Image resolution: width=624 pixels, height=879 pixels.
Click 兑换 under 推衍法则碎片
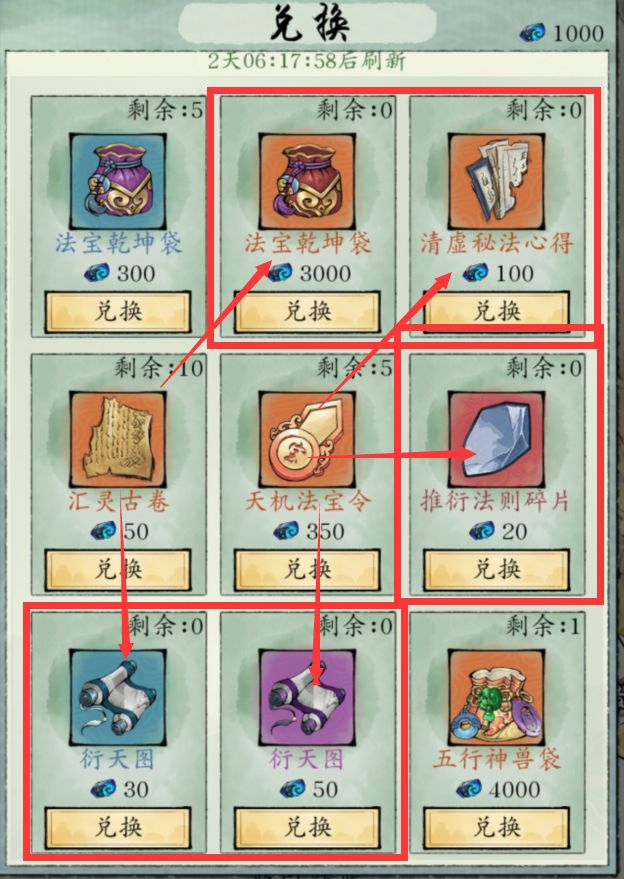pos(497,570)
